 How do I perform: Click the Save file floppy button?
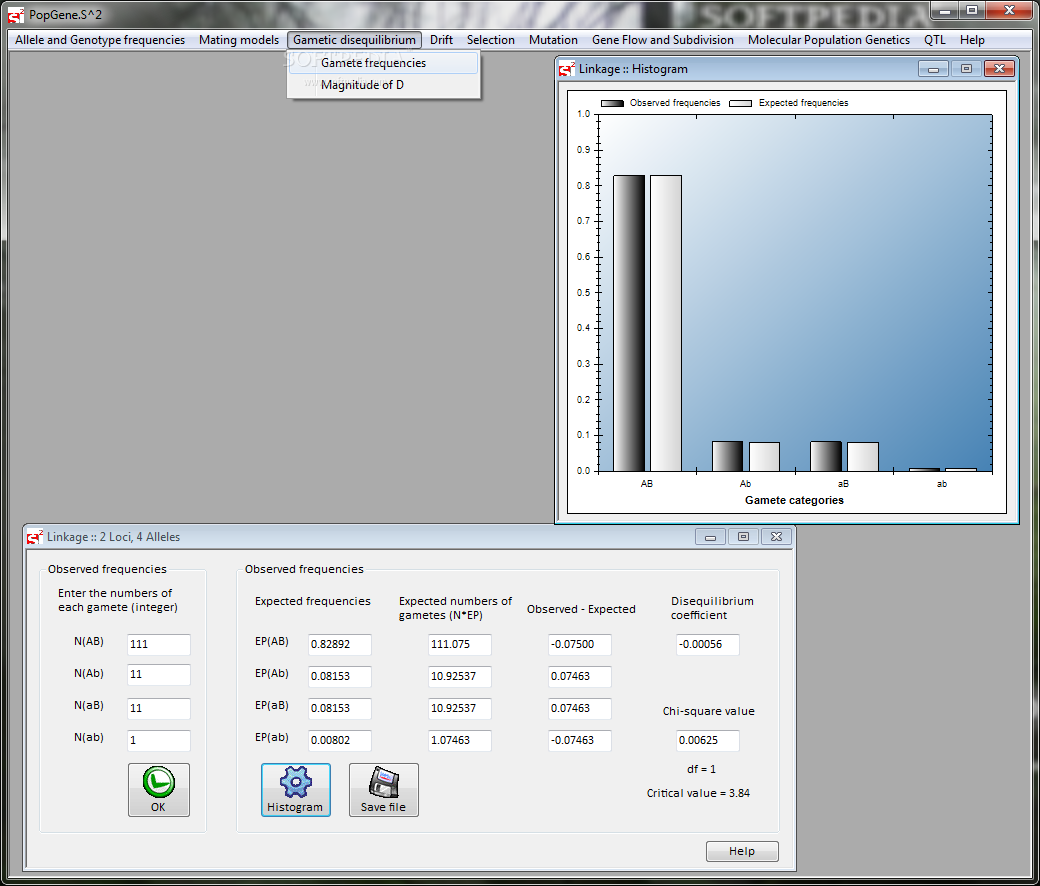pos(383,789)
